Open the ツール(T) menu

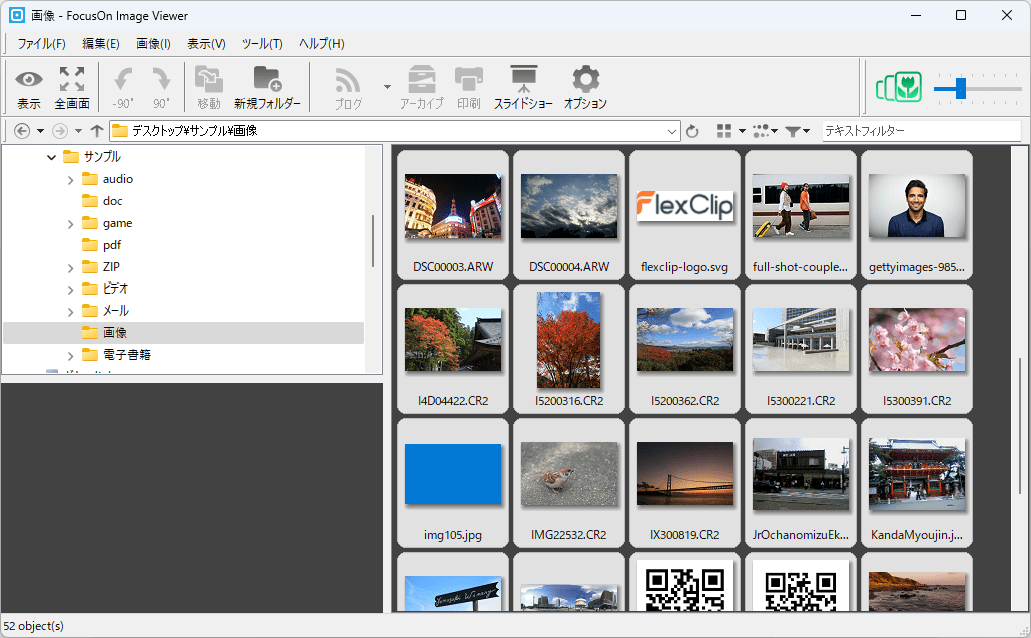262,43
